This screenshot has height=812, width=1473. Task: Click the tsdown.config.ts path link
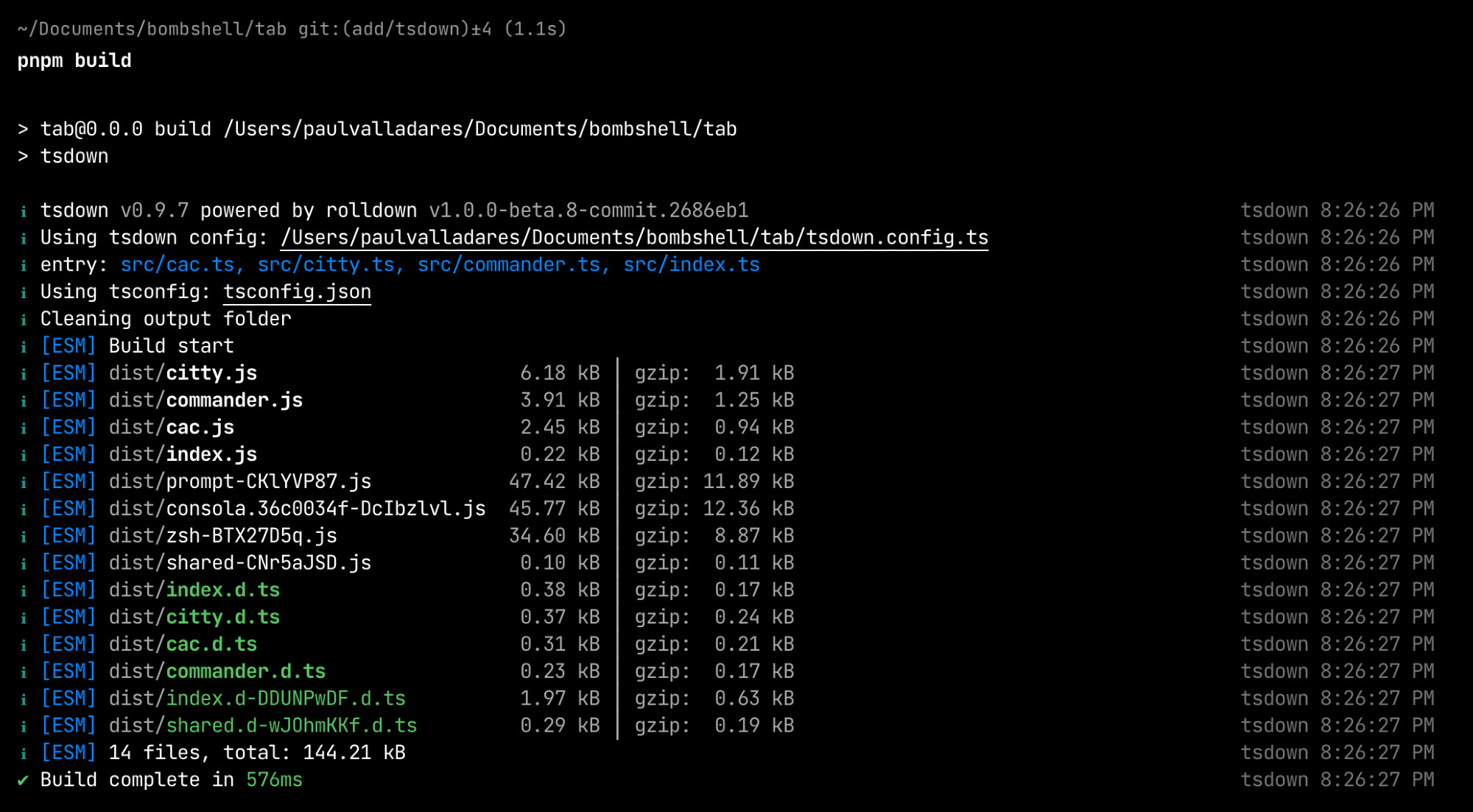[634, 238]
